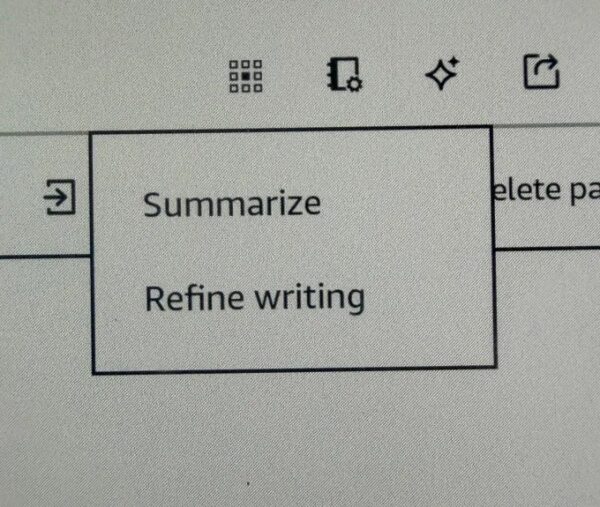600x507 pixels.
Task: Click the partially visible Delete page option
Action: 546,191
